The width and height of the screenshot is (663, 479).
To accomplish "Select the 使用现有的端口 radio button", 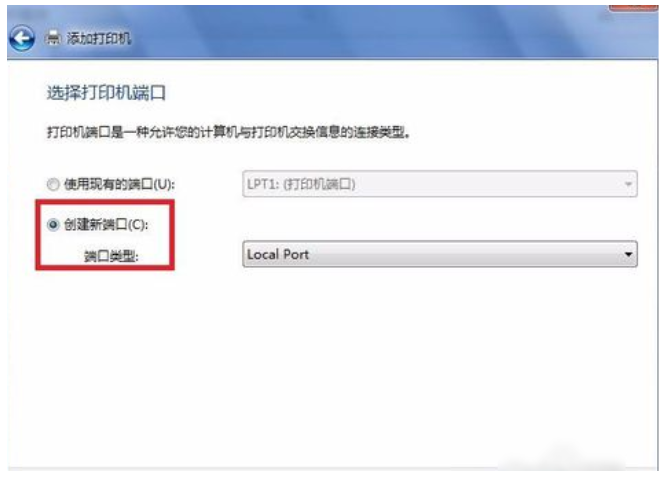I will pyautogui.click(x=53, y=184).
